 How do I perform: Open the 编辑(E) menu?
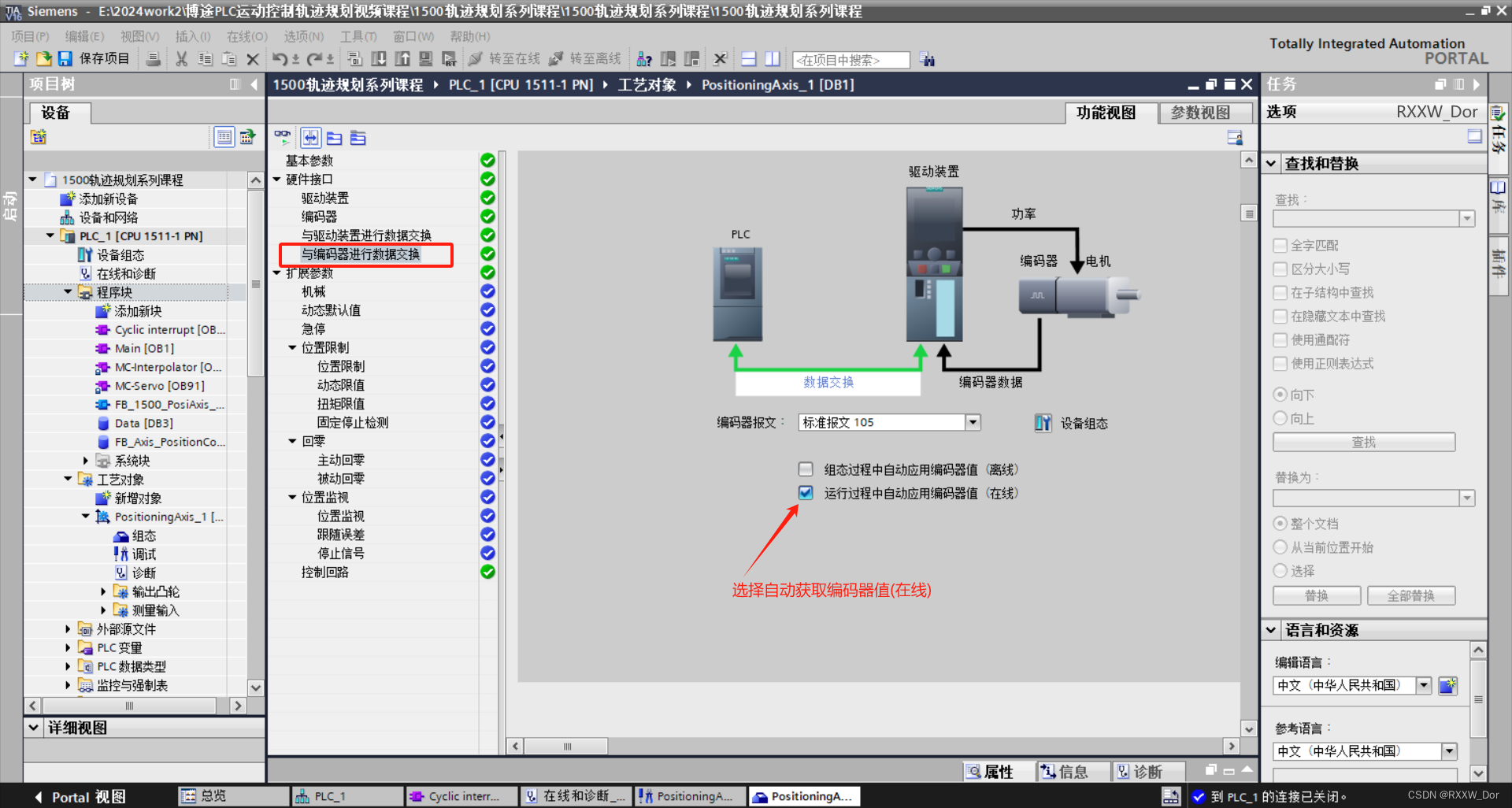[83, 36]
